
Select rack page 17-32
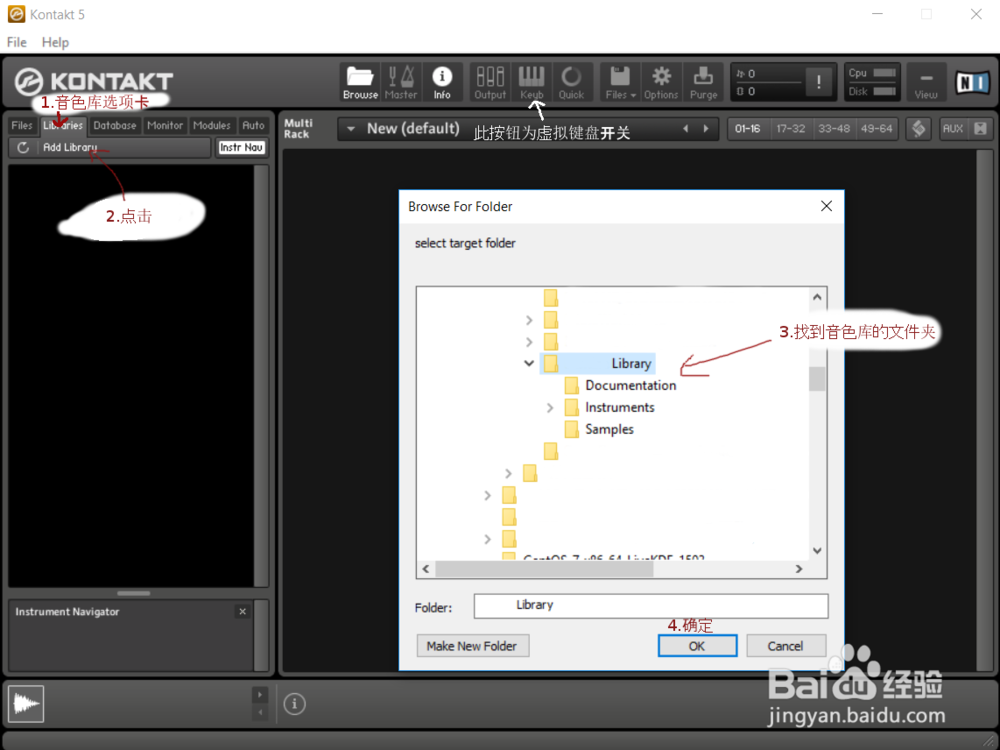pos(791,129)
